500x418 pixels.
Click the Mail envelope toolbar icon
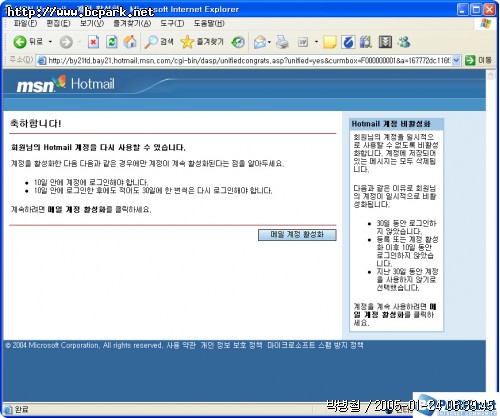[x=260, y=42]
